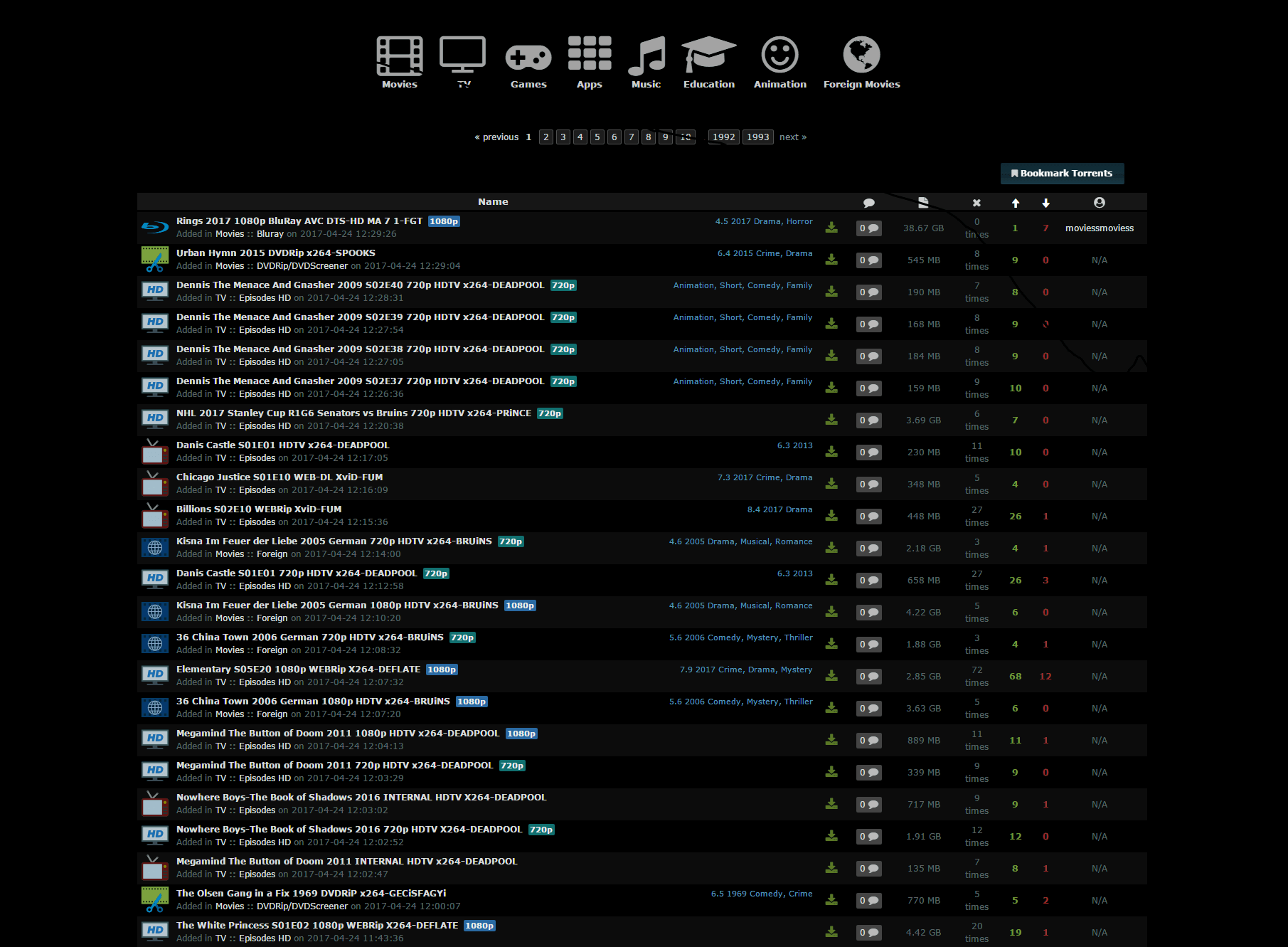Go to page 5
1288x947 pixels.
point(597,137)
